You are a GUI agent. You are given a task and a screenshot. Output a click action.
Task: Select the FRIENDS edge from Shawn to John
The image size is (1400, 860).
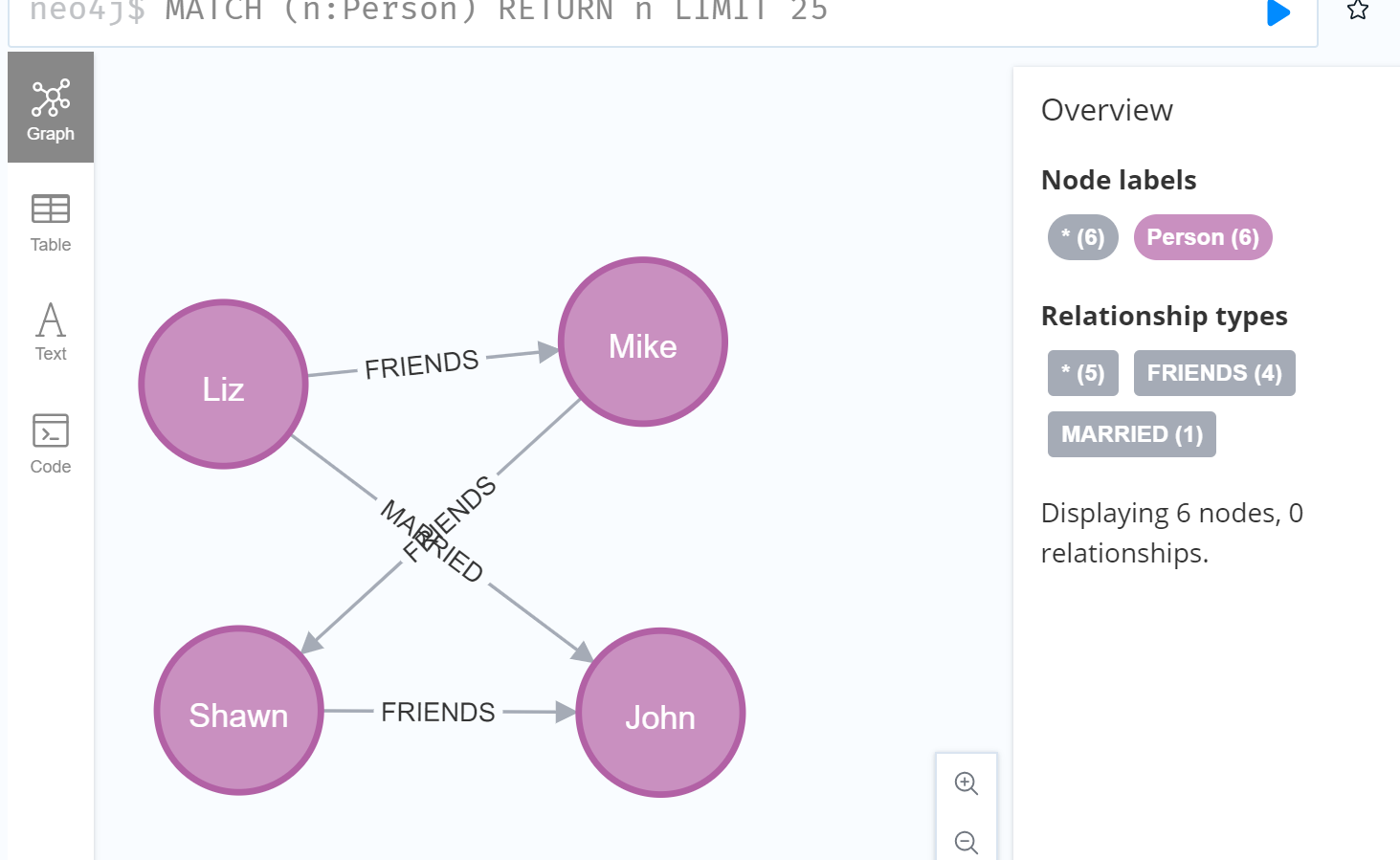(438, 712)
